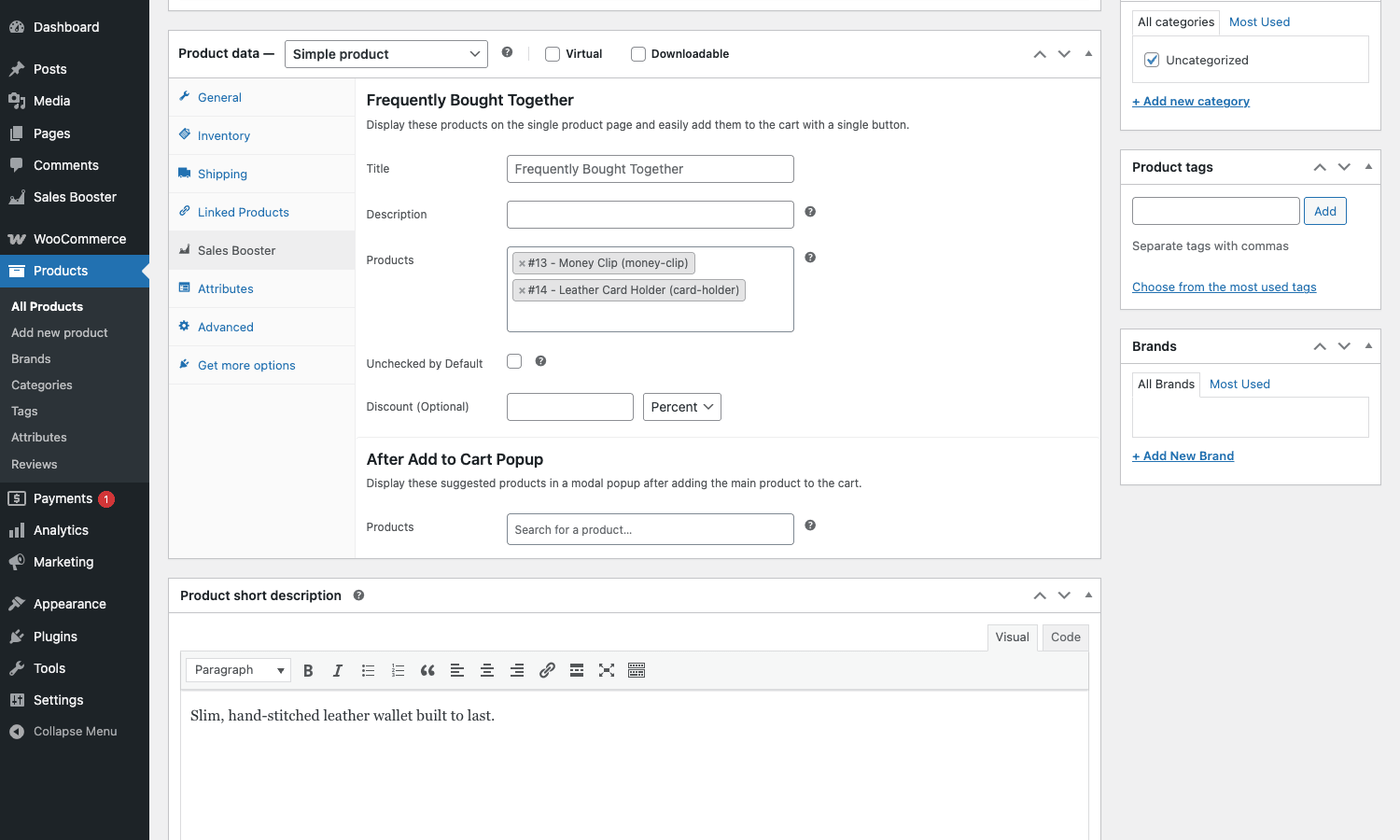Open the Advanced product data tab
This screenshot has width=1400, height=840.
click(261, 327)
